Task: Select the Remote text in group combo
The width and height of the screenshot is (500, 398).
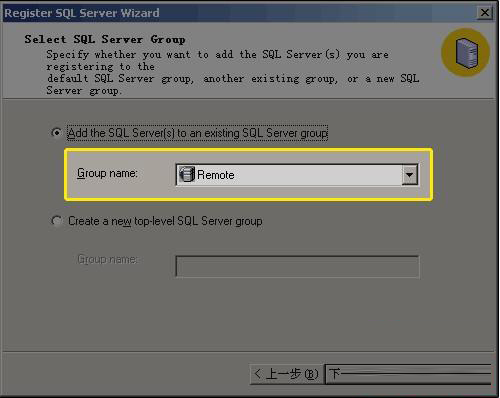Action: pos(216,175)
